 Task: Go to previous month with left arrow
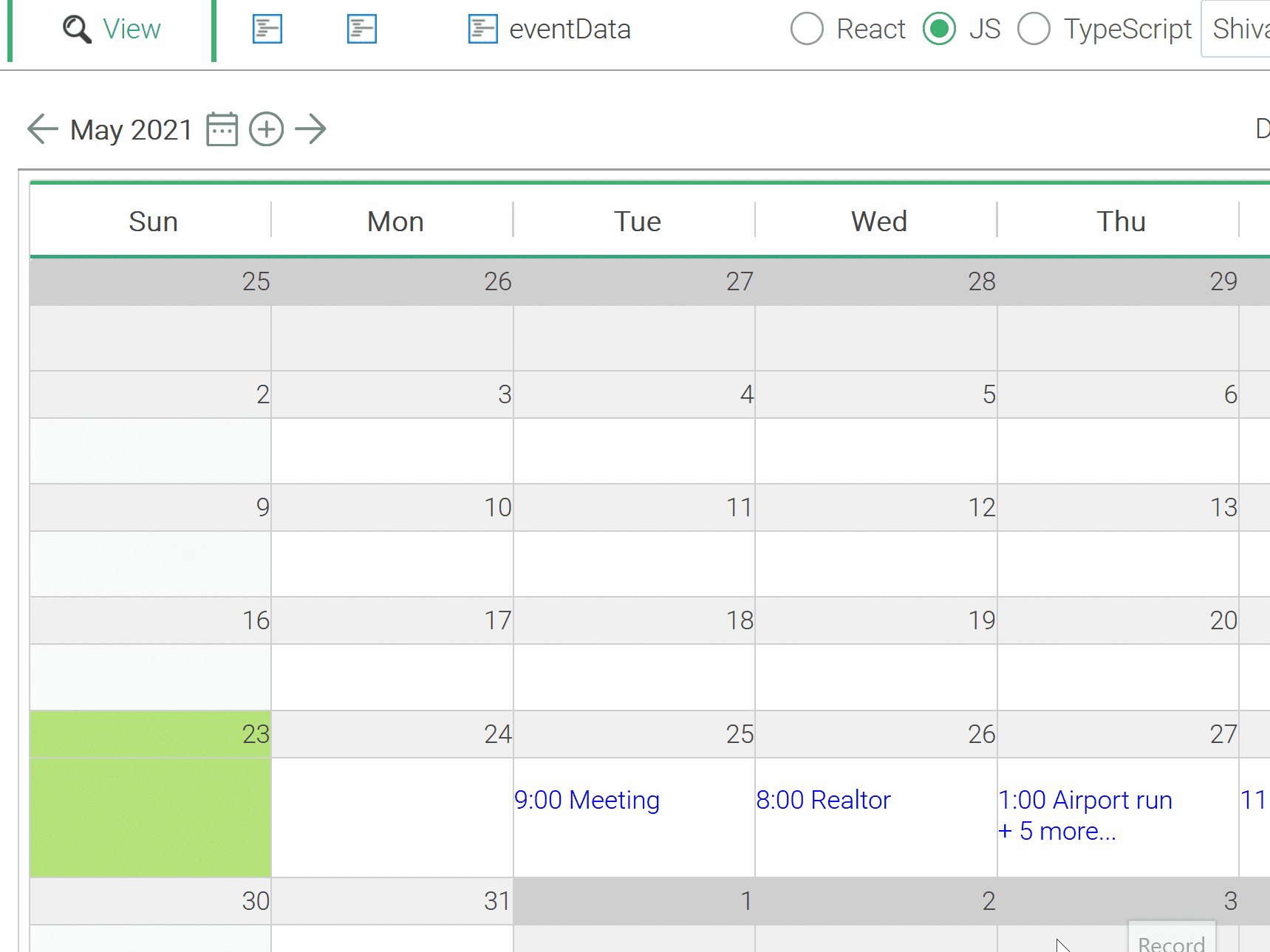click(x=42, y=129)
